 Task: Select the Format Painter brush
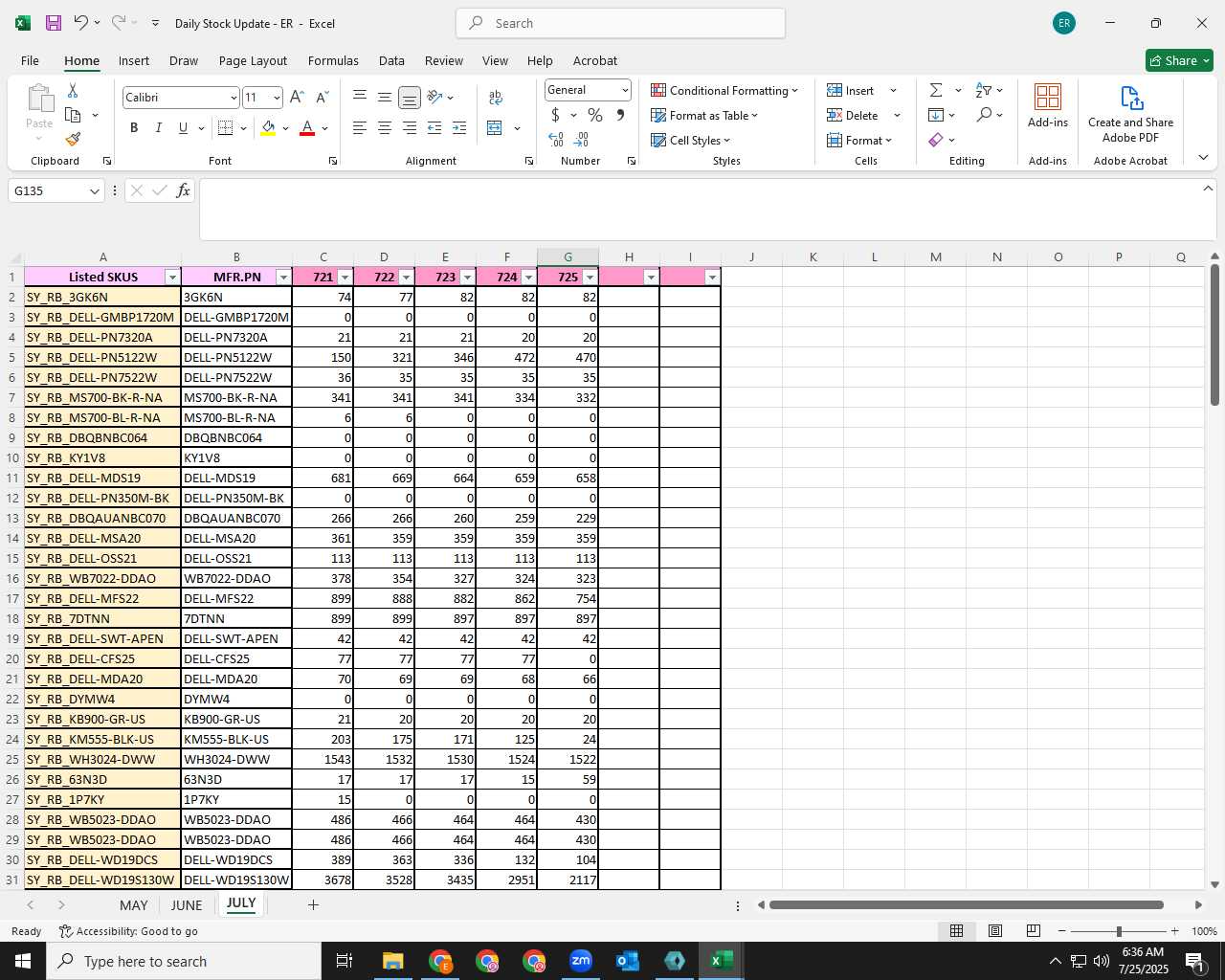click(x=73, y=140)
